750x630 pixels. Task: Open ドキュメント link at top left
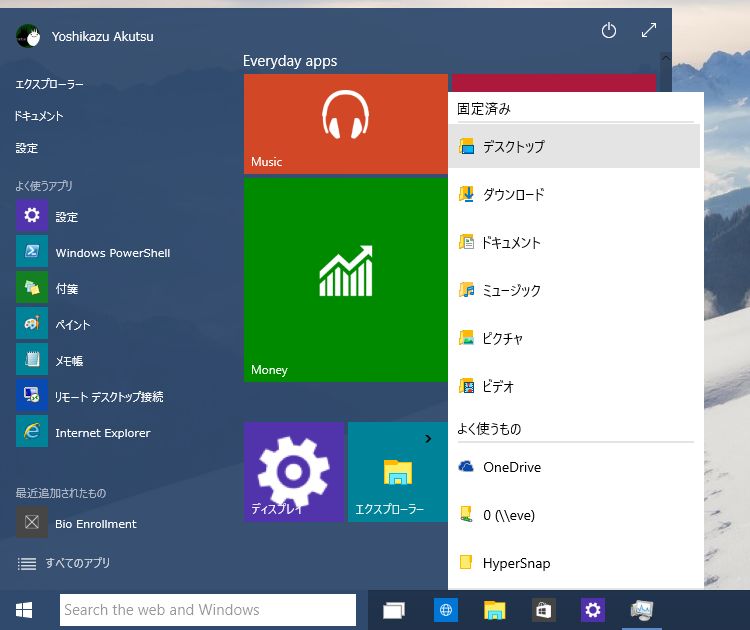(x=38, y=116)
